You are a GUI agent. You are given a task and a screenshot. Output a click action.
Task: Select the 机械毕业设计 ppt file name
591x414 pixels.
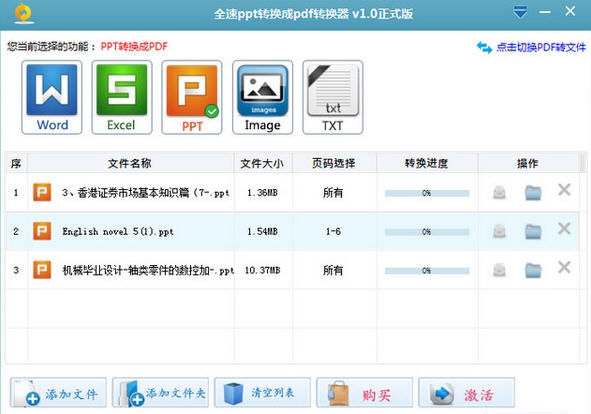[x=148, y=270]
